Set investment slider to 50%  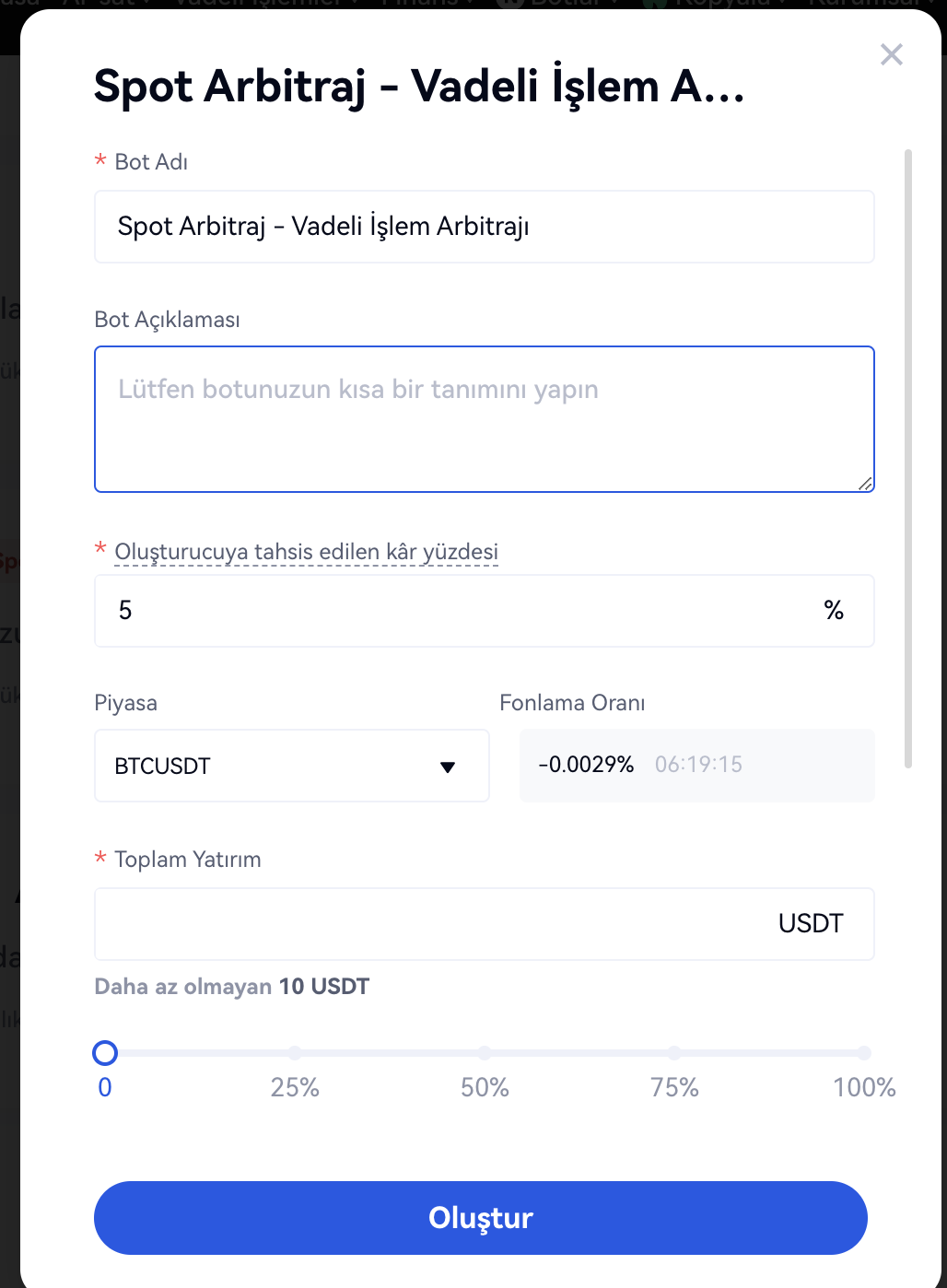pyautogui.click(x=485, y=1053)
